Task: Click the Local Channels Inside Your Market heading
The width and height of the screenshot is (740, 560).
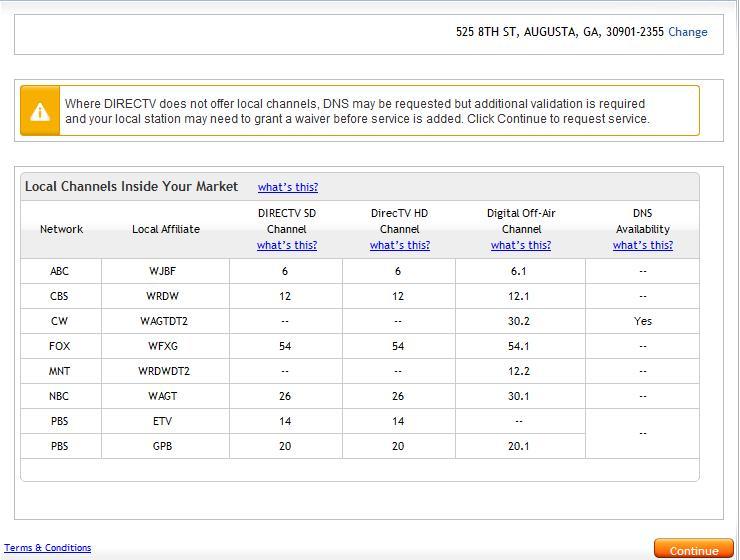Action: 131,187
